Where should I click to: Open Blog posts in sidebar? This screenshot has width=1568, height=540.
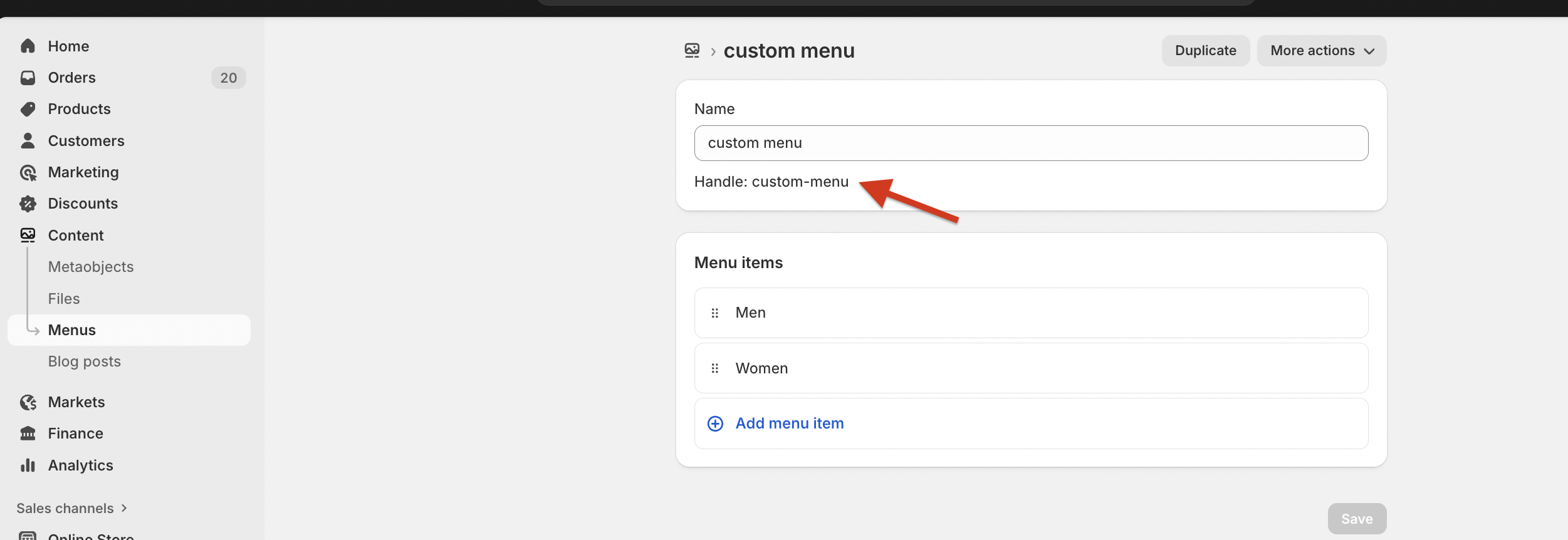coord(85,361)
